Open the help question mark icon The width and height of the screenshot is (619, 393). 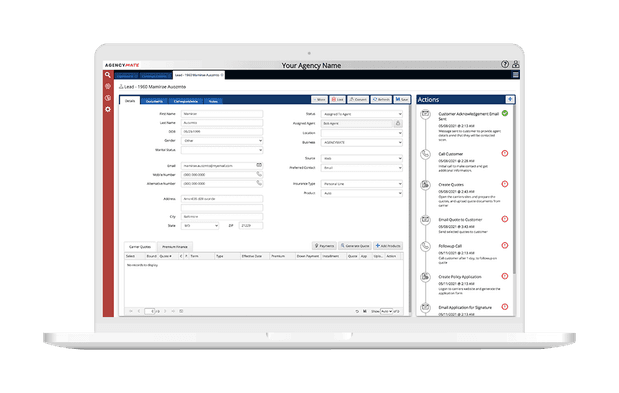coord(505,64)
